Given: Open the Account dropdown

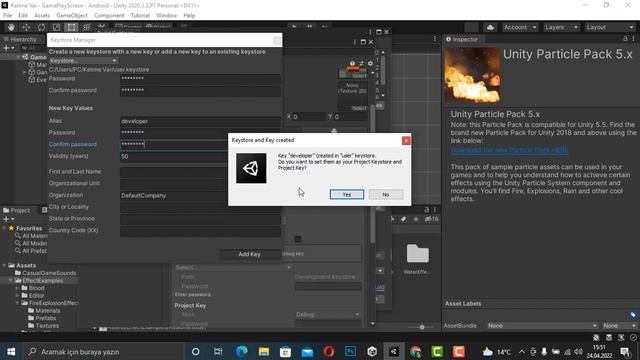Looking at the screenshot, I should point(520,27).
